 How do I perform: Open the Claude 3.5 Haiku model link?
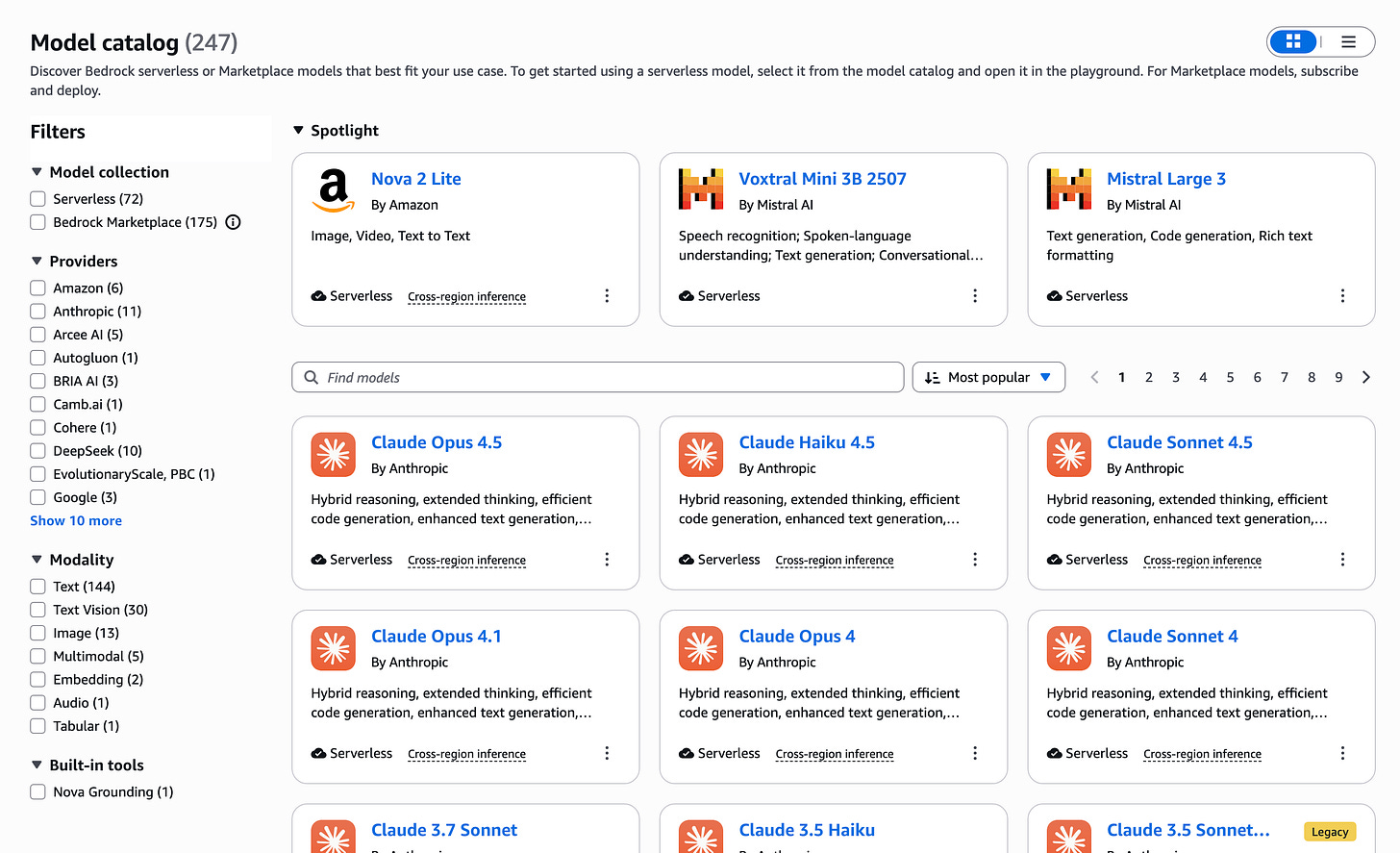click(x=807, y=830)
